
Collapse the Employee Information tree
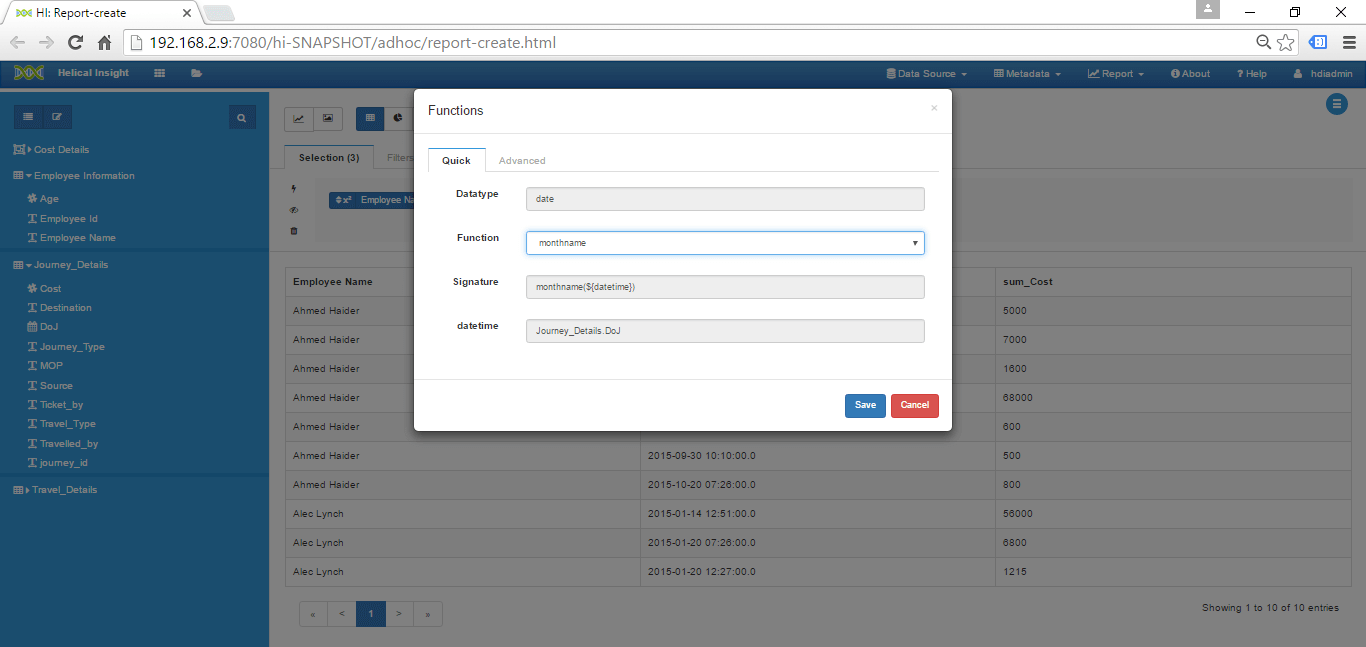pos(29,176)
